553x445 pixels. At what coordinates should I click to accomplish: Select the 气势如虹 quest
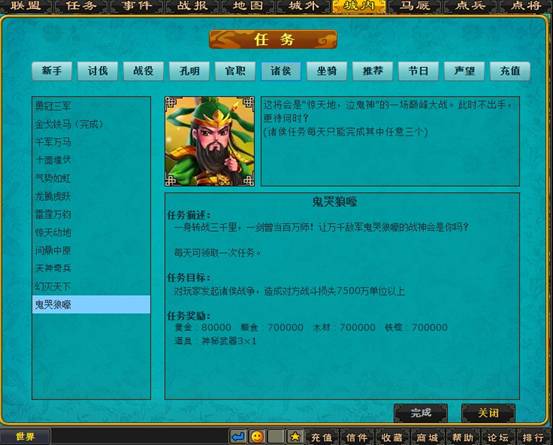[x=91, y=178]
